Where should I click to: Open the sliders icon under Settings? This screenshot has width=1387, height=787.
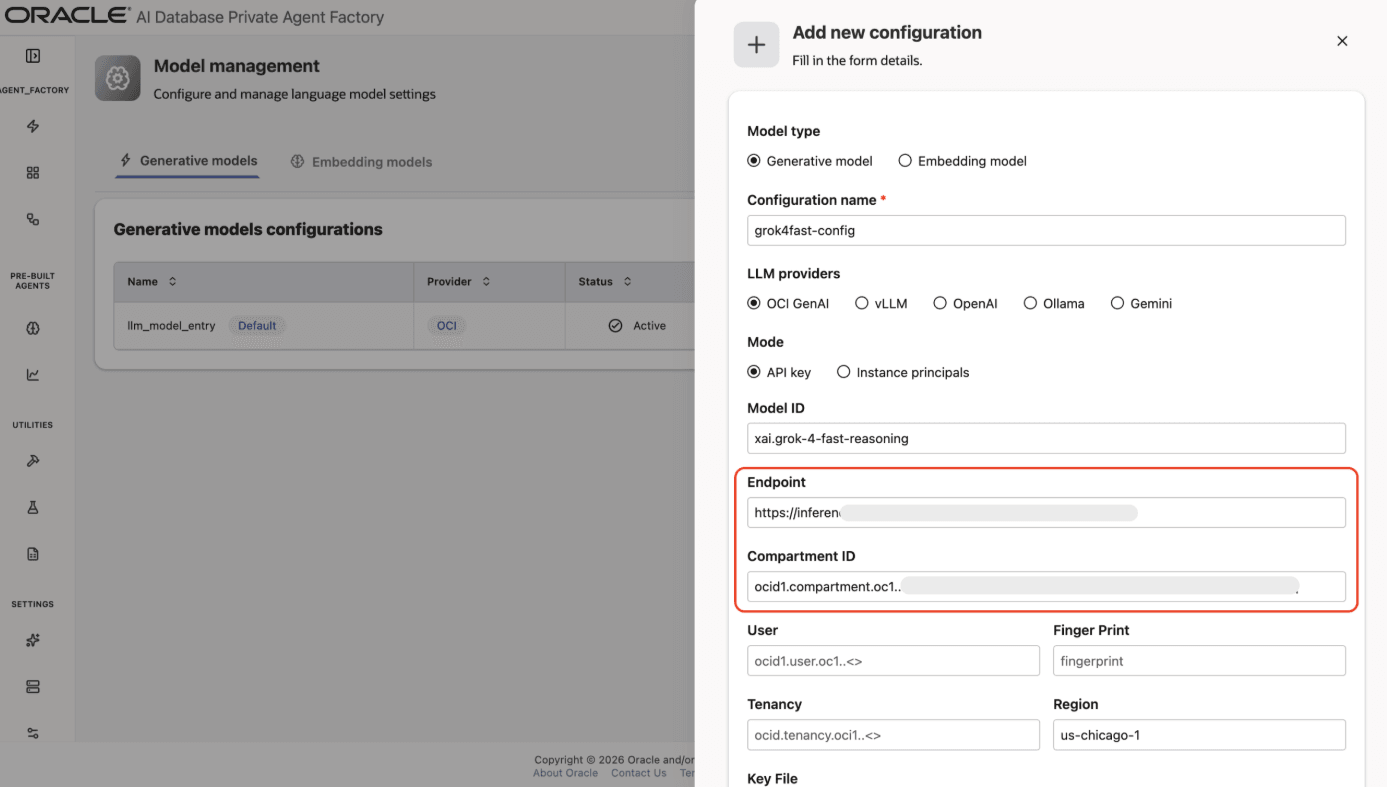[x=33, y=733]
